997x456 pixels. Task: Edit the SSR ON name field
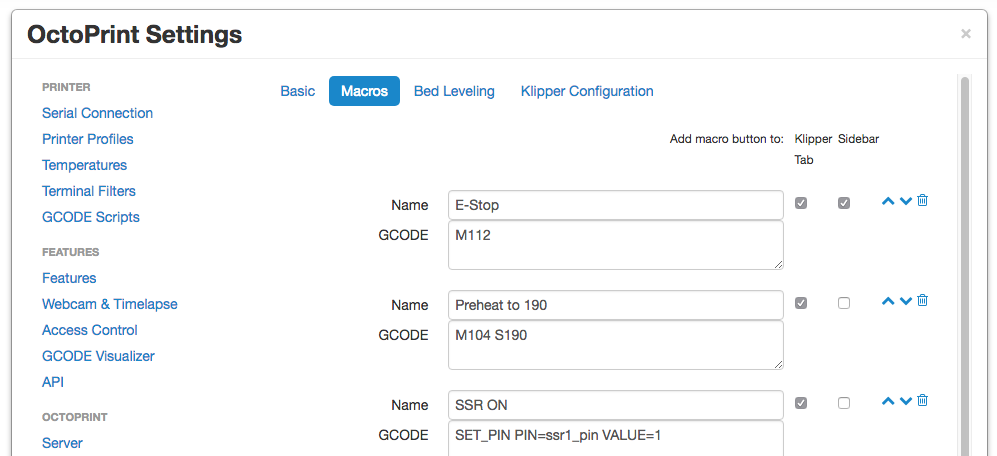coord(615,404)
